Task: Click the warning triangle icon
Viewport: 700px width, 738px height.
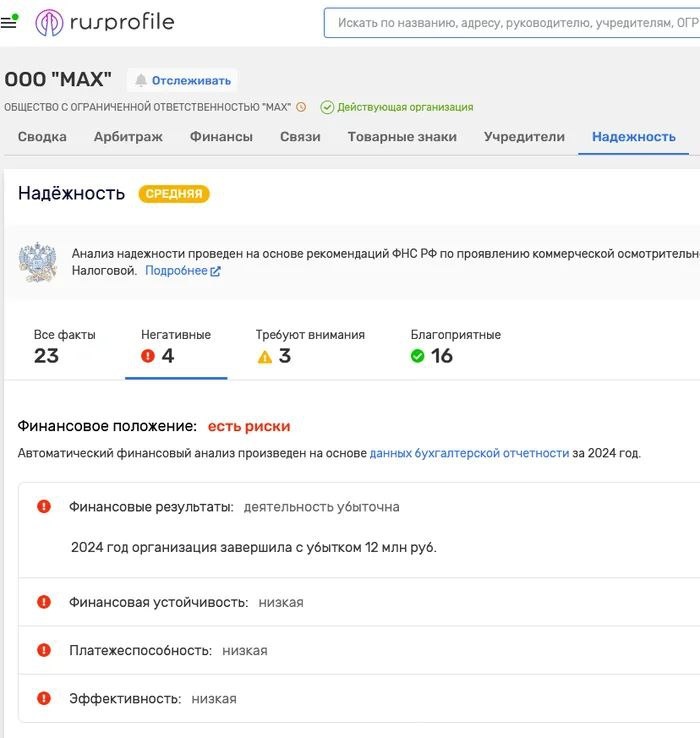Action: tap(265, 357)
